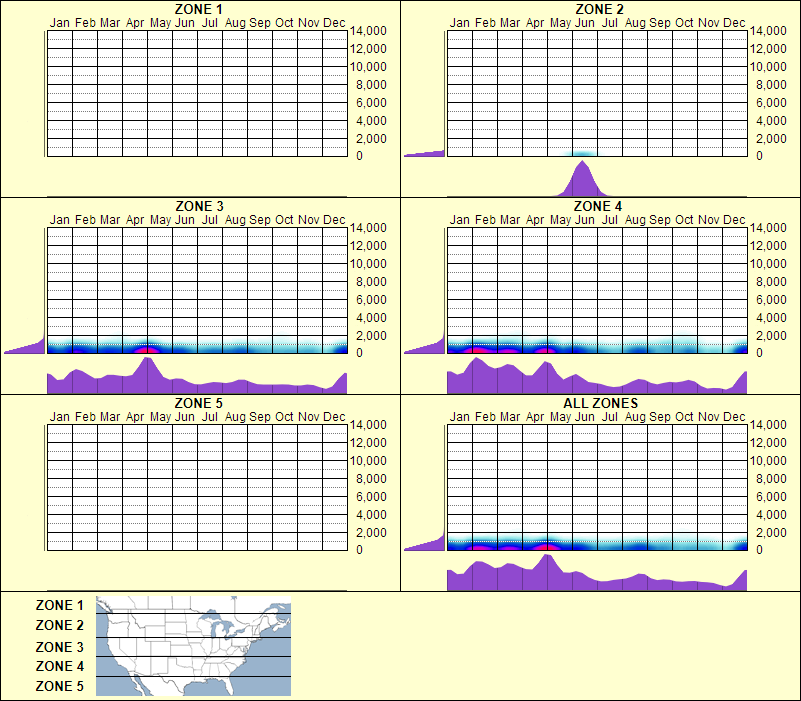Click Sep month label in ZONE 3 chart
The width and height of the screenshot is (801, 701).
260,220
